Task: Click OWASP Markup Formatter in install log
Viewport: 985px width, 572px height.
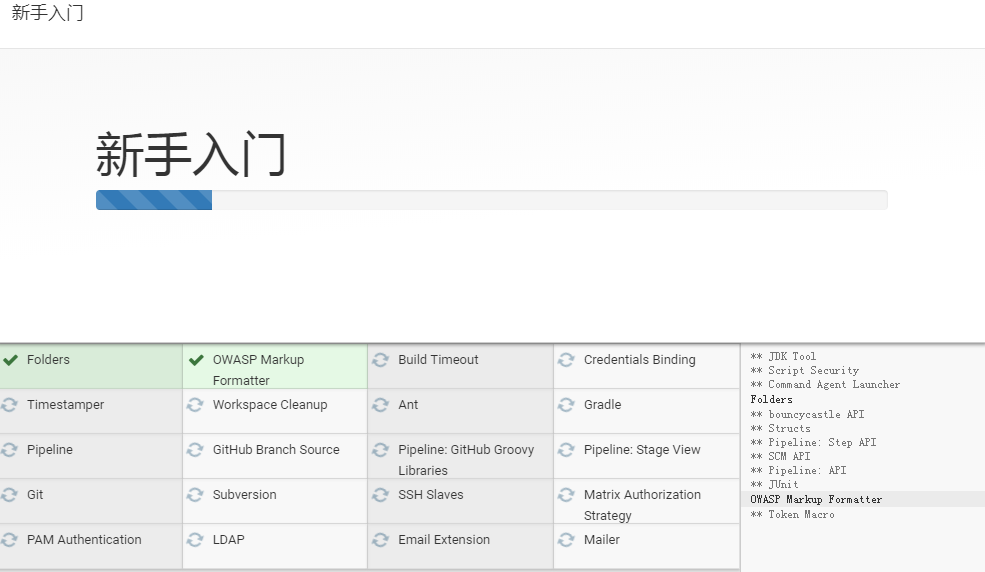Action: 816,499
